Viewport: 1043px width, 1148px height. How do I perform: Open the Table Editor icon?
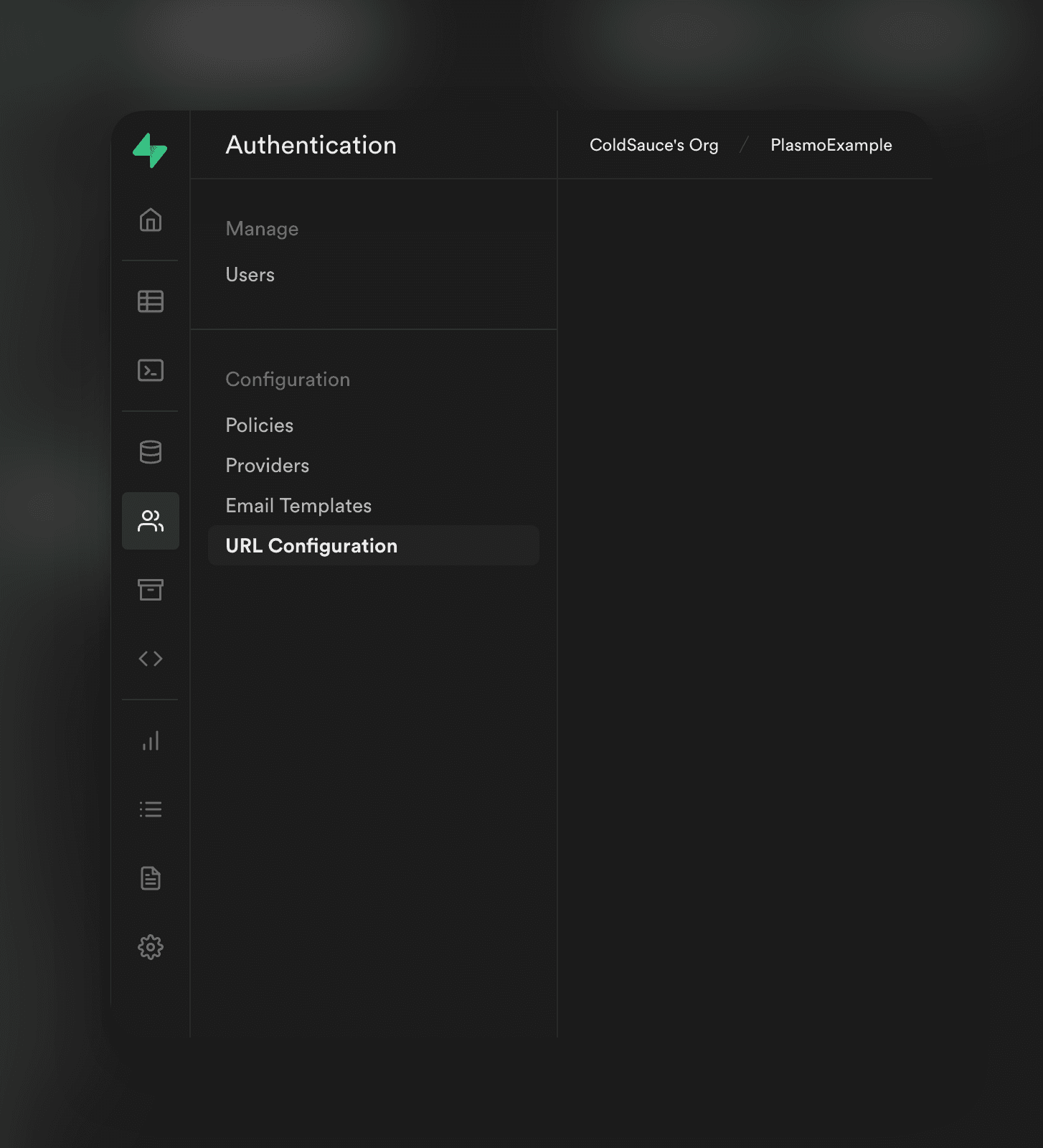tap(151, 301)
